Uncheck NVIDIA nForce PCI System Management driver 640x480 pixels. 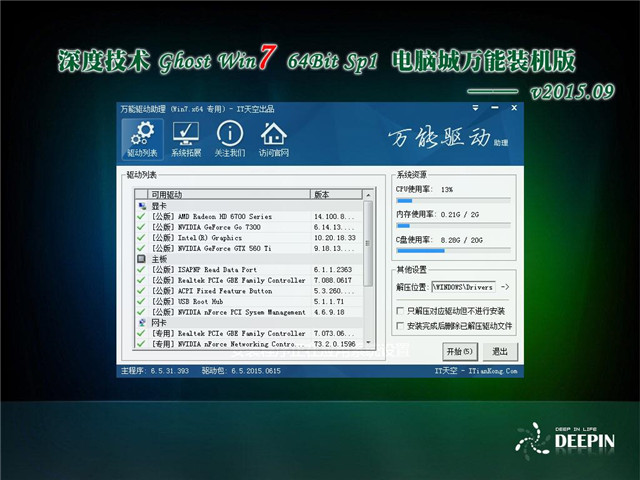[x=141, y=312]
